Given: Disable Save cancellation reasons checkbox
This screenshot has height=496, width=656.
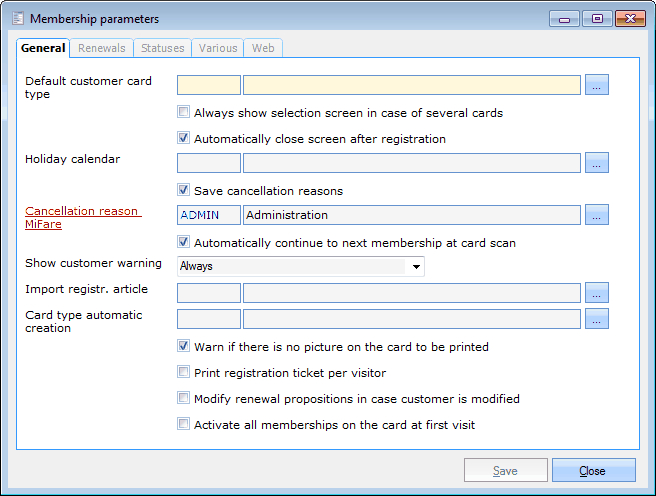Looking at the screenshot, I should [x=183, y=190].
